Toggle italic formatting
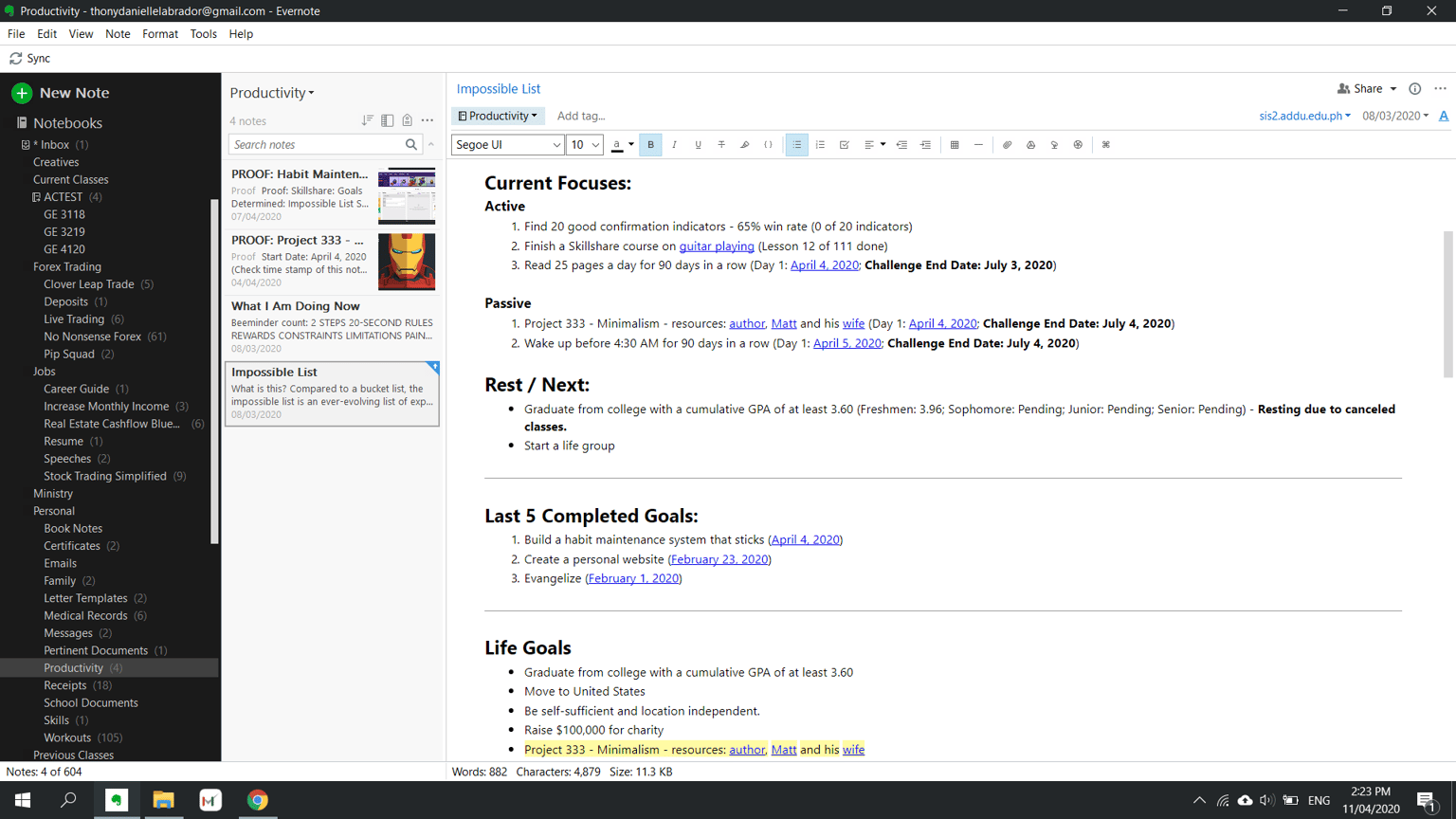 pyautogui.click(x=674, y=145)
